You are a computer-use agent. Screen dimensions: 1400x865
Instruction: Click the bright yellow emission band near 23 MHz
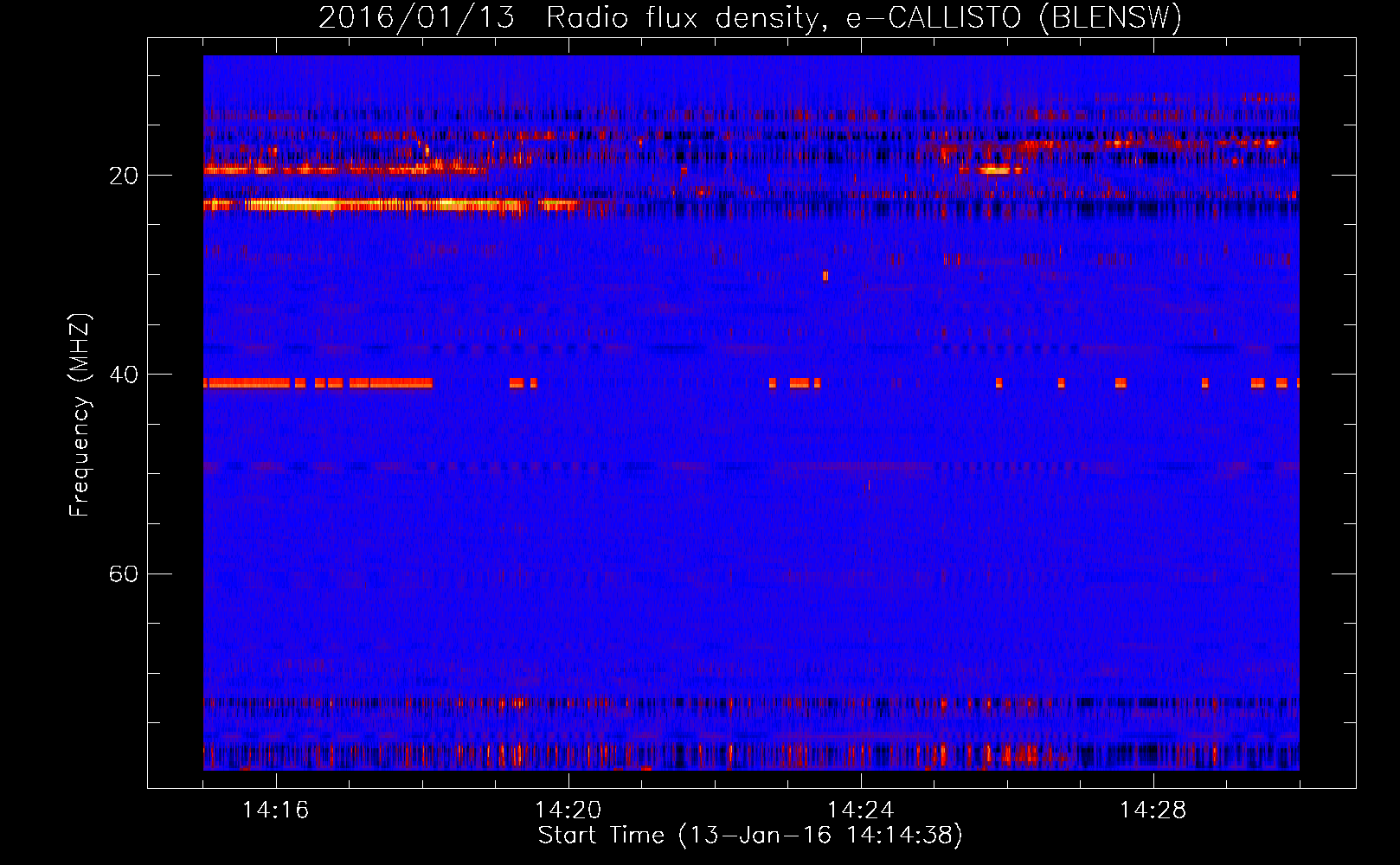click(x=391, y=205)
